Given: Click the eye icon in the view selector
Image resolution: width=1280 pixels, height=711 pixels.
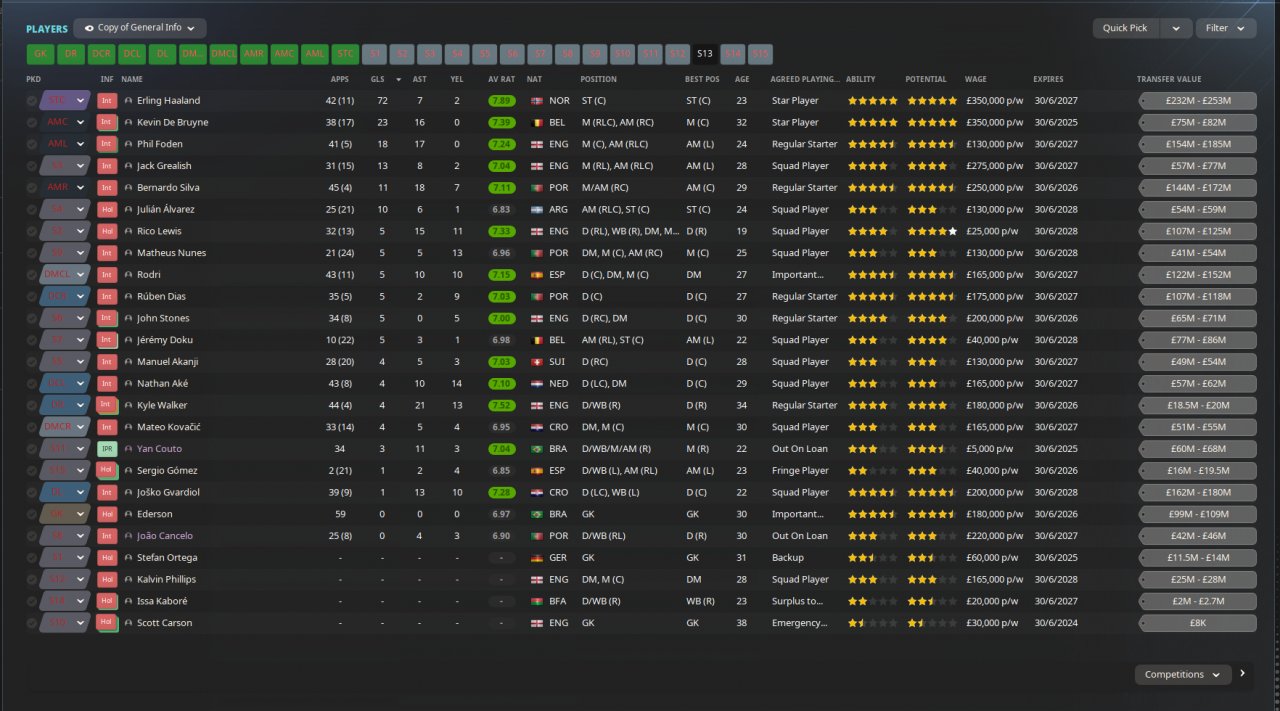Looking at the screenshot, I should (x=89, y=28).
